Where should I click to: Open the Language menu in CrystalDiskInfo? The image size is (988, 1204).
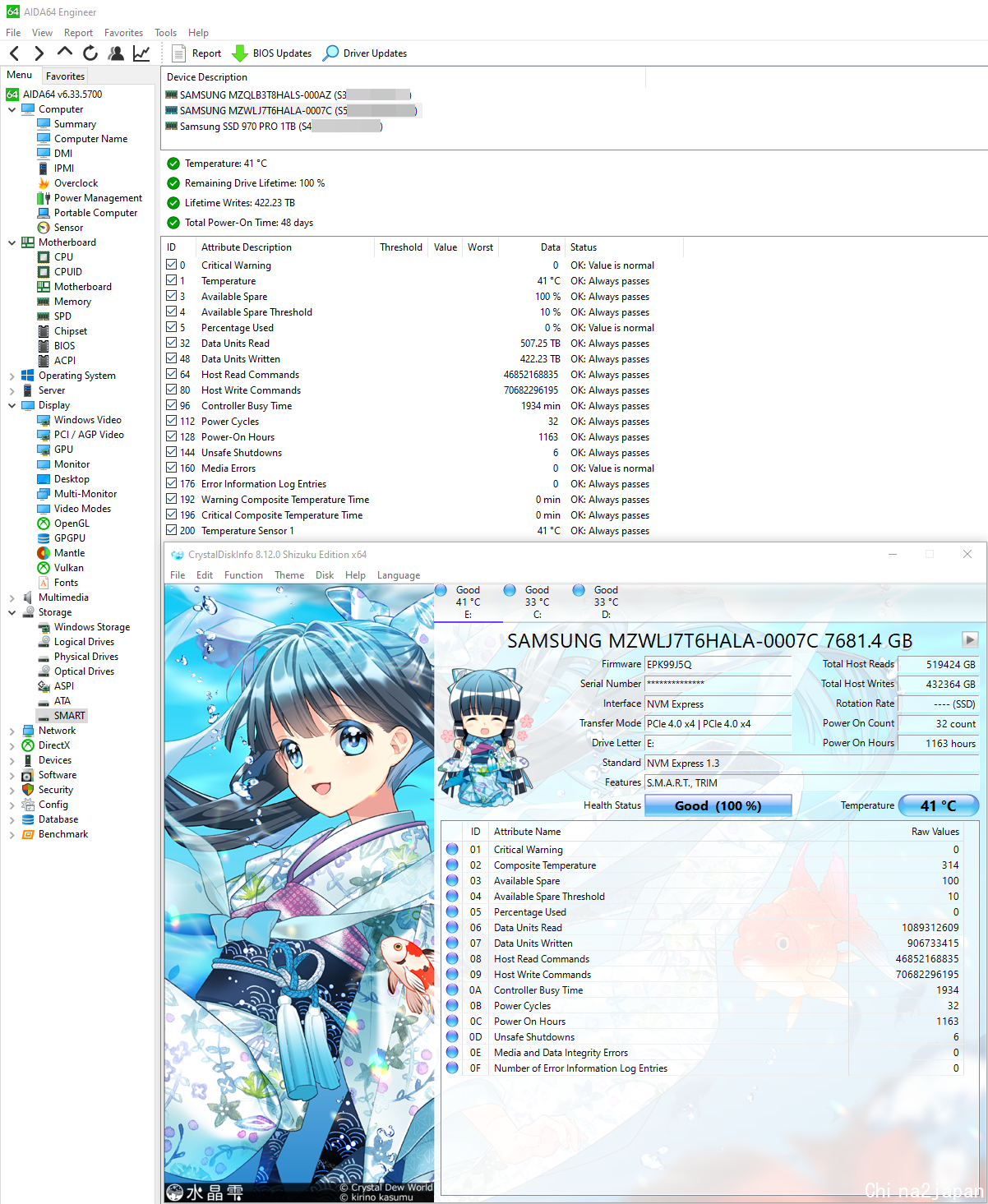399,575
